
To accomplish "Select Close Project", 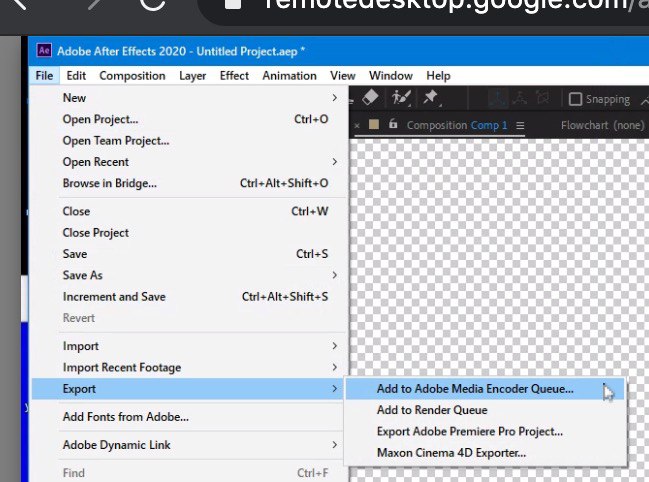I will (x=188, y=233).
